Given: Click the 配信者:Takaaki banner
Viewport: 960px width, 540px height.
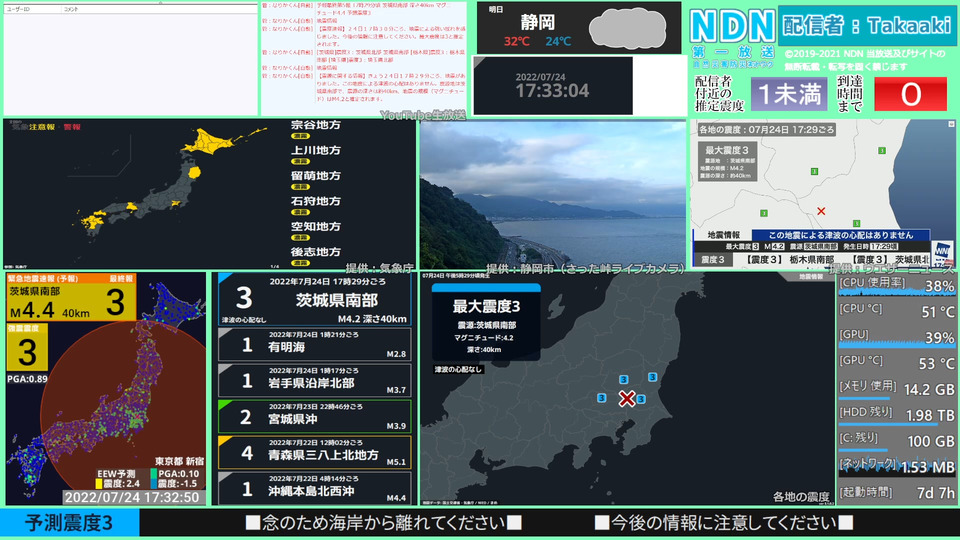Looking at the screenshot, I should point(867,25).
